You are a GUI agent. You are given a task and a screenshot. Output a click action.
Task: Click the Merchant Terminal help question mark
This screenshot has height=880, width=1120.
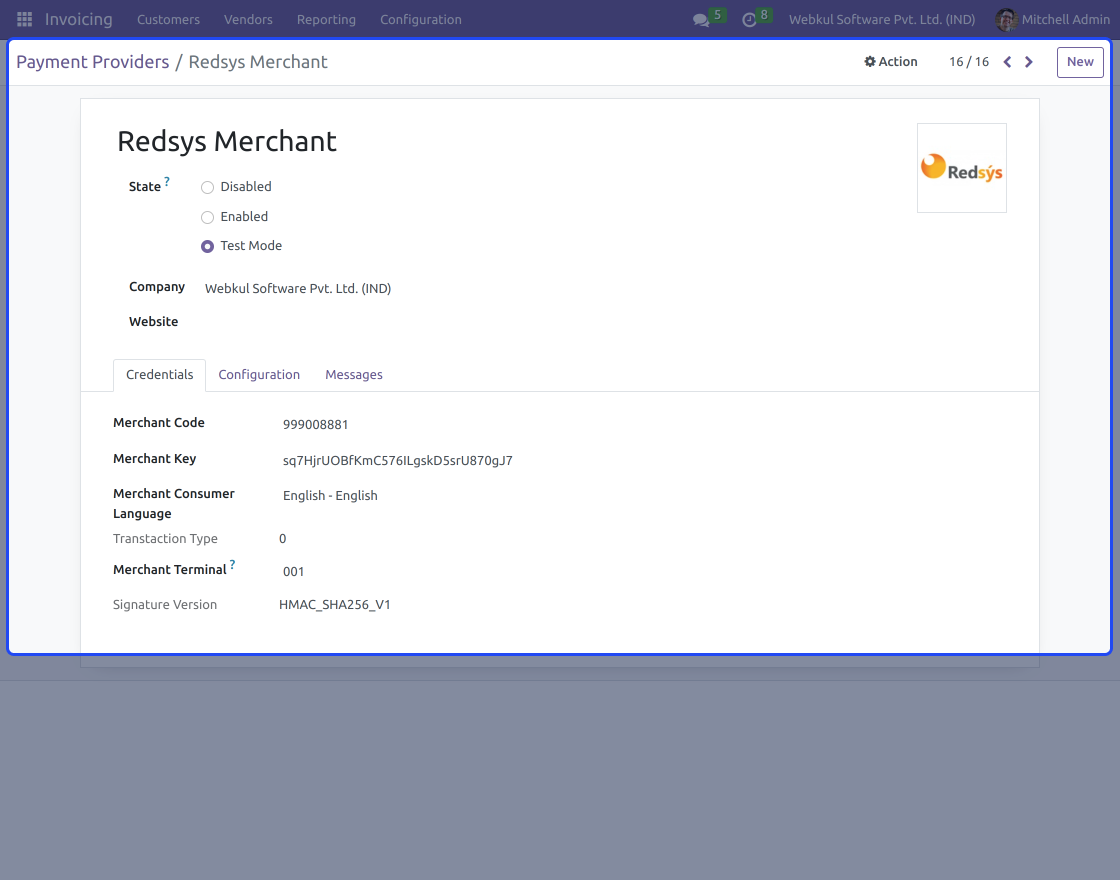pos(232,564)
